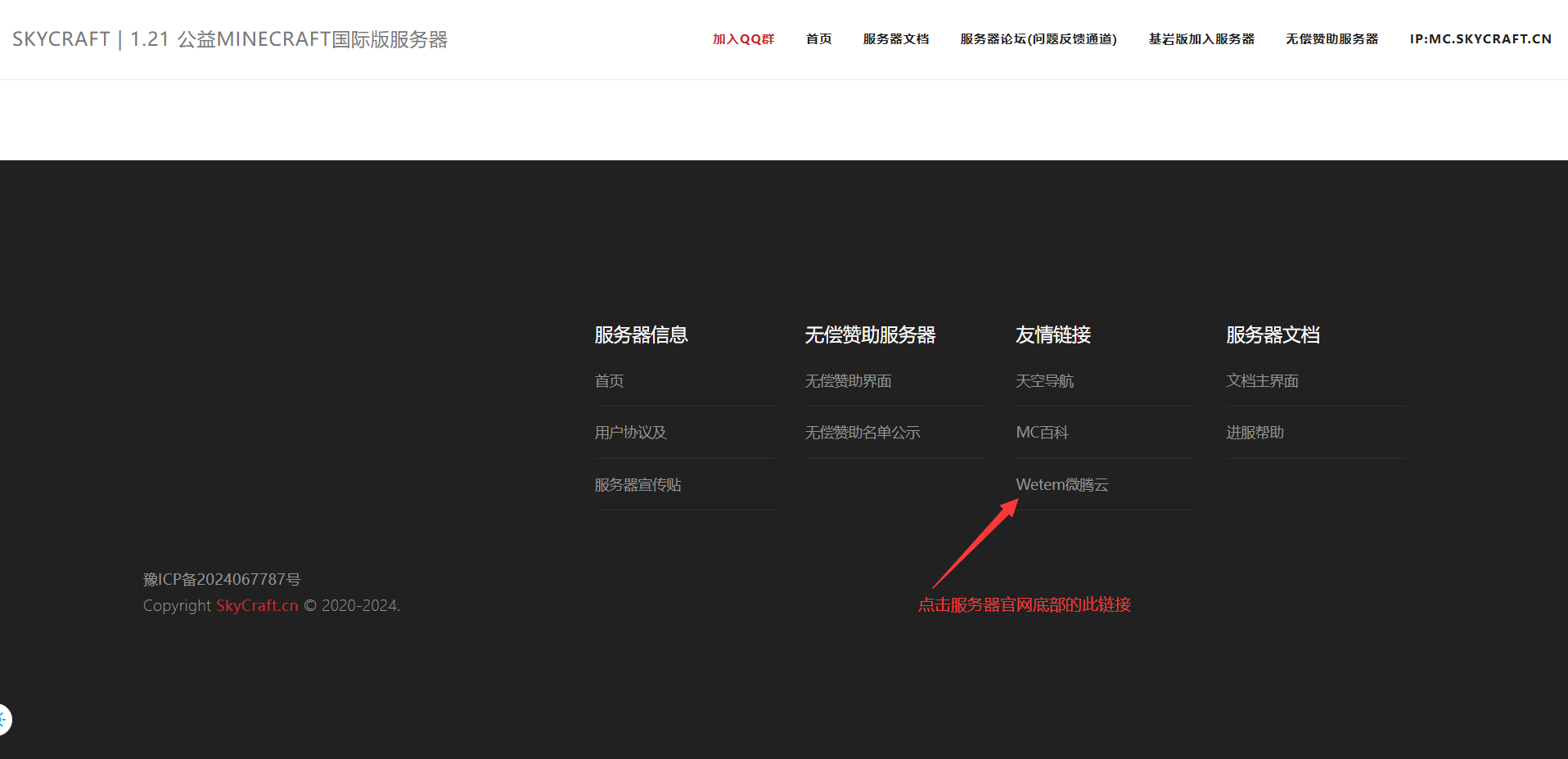The height and width of the screenshot is (759, 1568).
Task: Click the round floating icon at left edge
Action: click(x=4, y=720)
